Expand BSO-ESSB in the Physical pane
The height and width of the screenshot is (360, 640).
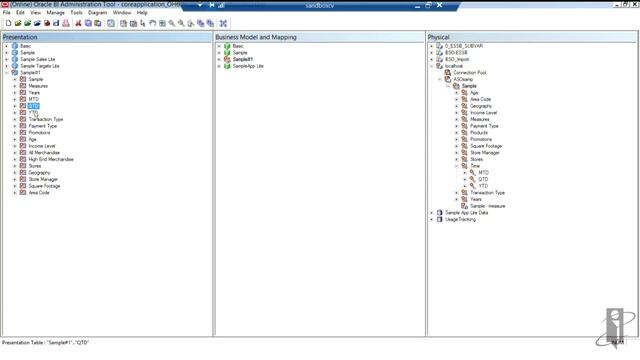431,53
